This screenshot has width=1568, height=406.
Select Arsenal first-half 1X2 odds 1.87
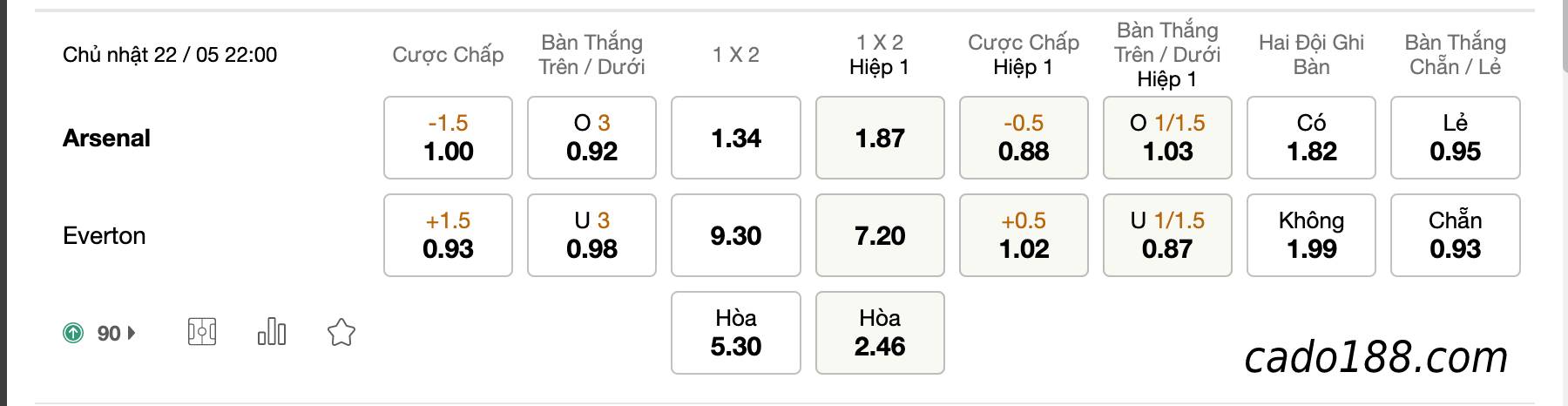[x=880, y=138]
